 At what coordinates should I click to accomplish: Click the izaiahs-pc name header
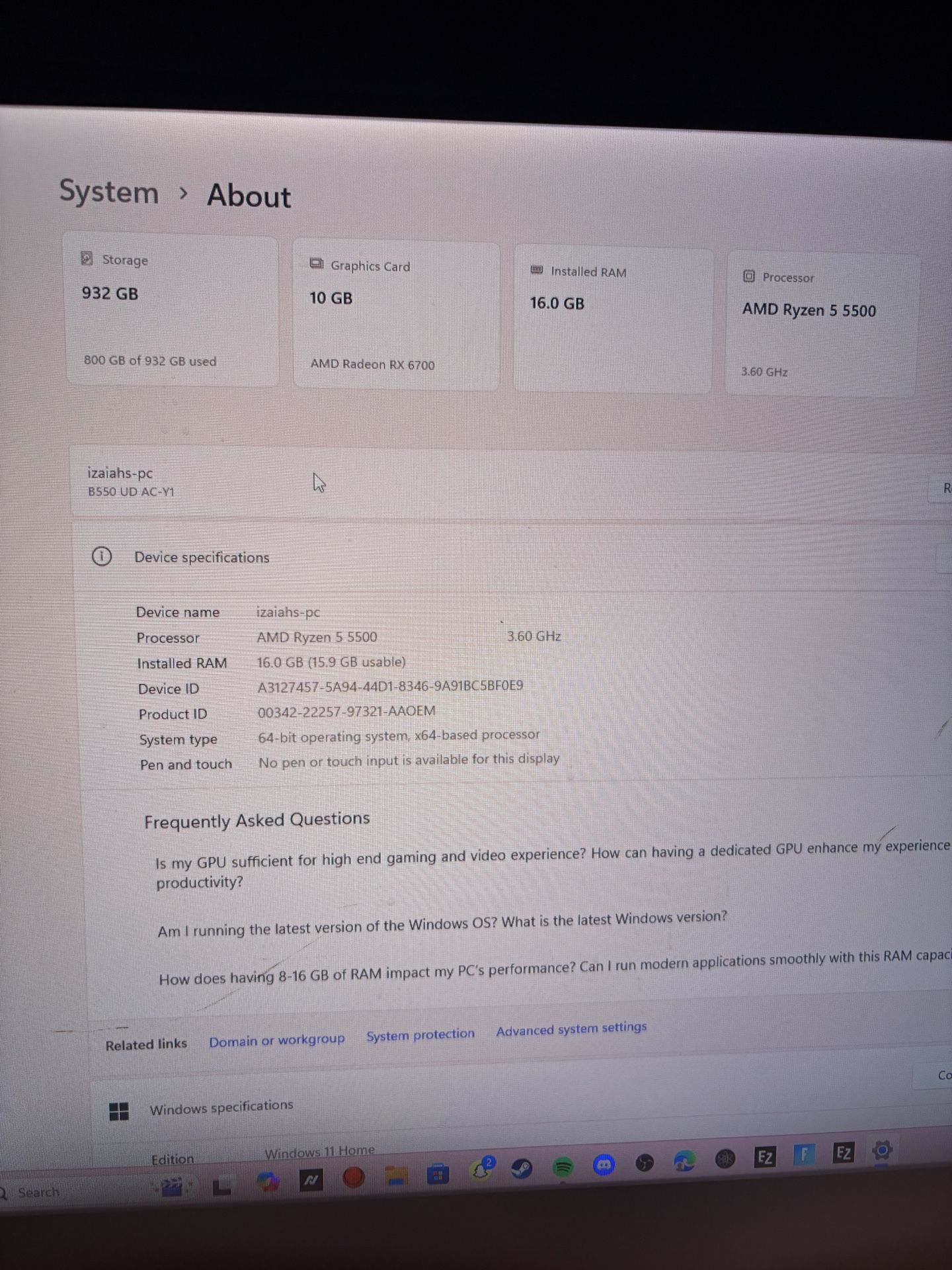[x=120, y=473]
